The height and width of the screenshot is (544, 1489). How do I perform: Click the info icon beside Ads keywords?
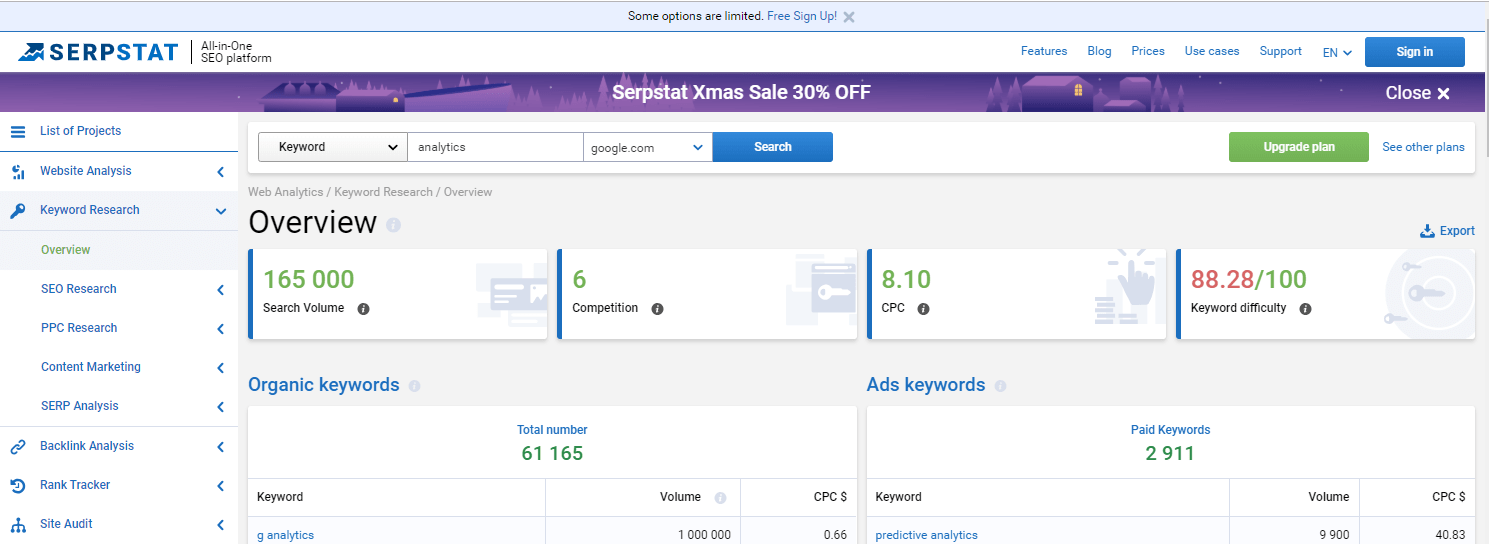[1000, 386]
